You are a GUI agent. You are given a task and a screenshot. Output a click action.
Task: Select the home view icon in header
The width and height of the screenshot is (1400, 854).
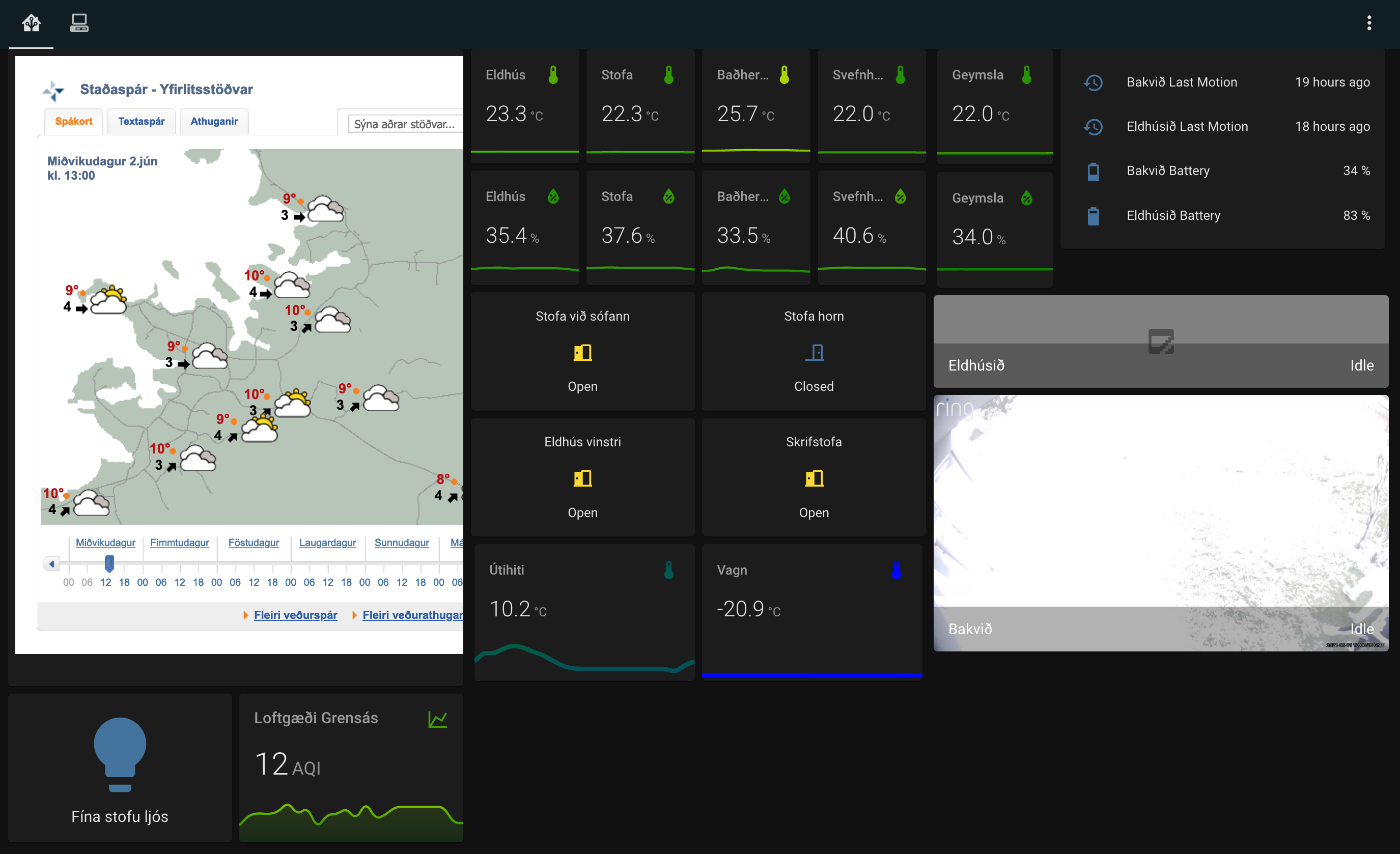coord(31,23)
